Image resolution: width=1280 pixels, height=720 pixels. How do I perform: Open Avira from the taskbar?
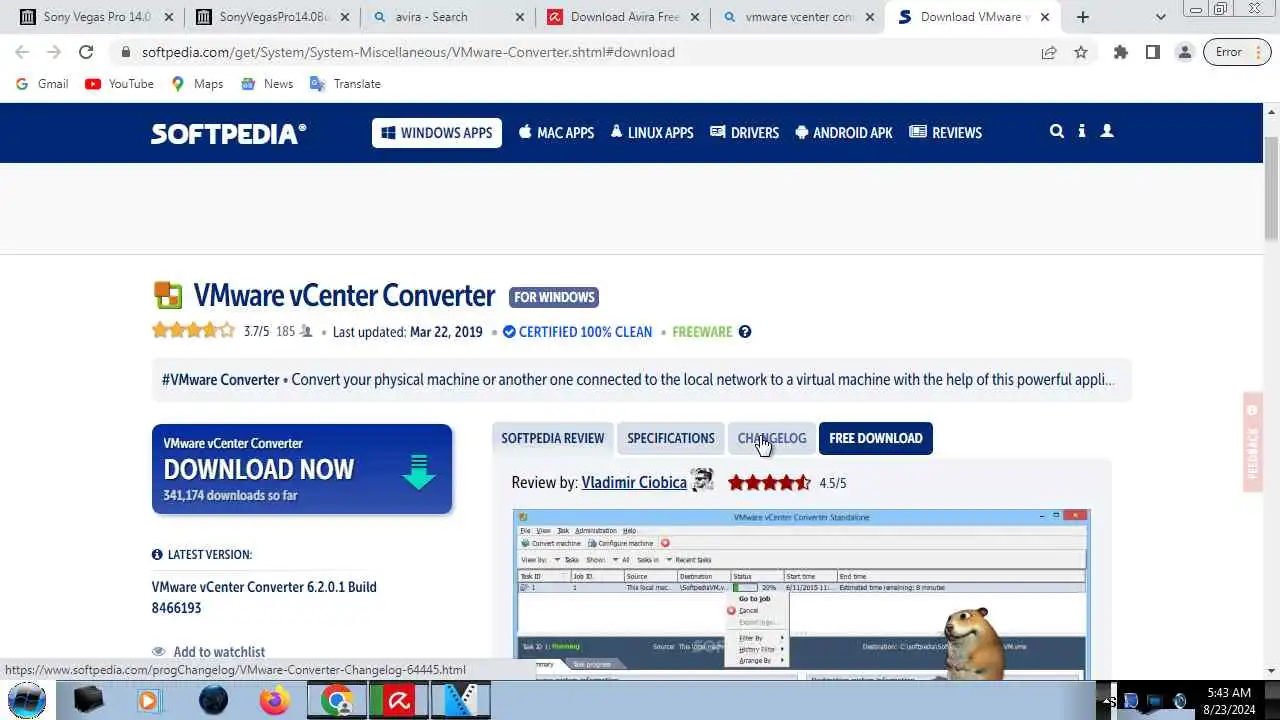399,699
